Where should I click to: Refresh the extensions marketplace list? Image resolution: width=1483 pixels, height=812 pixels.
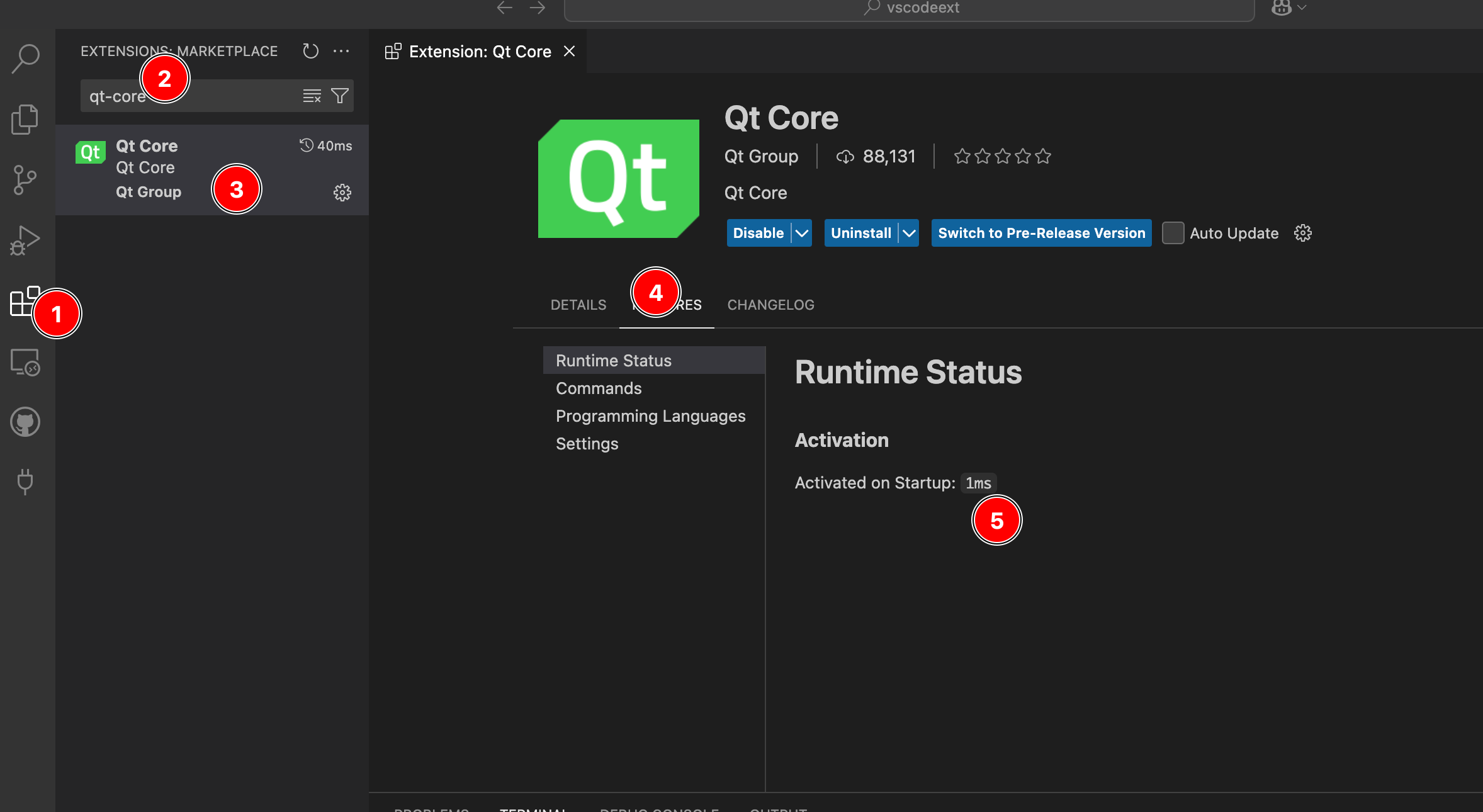pos(310,51)
